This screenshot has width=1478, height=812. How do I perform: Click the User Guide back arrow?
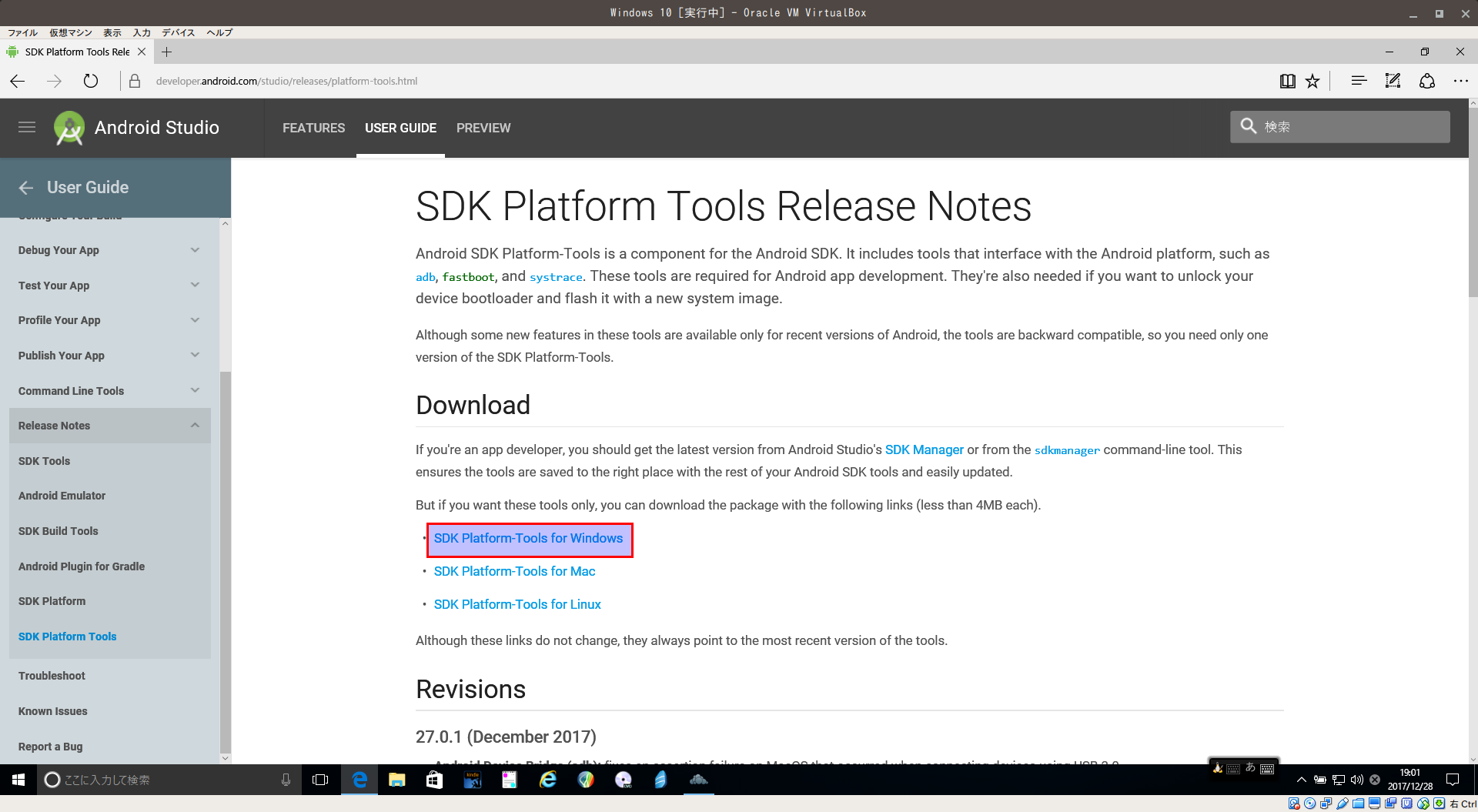(26, 187)
